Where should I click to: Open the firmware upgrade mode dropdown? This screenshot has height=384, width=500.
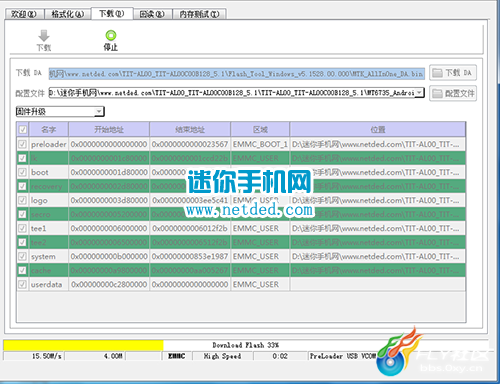pyautogui.click(x=60, y=112)
